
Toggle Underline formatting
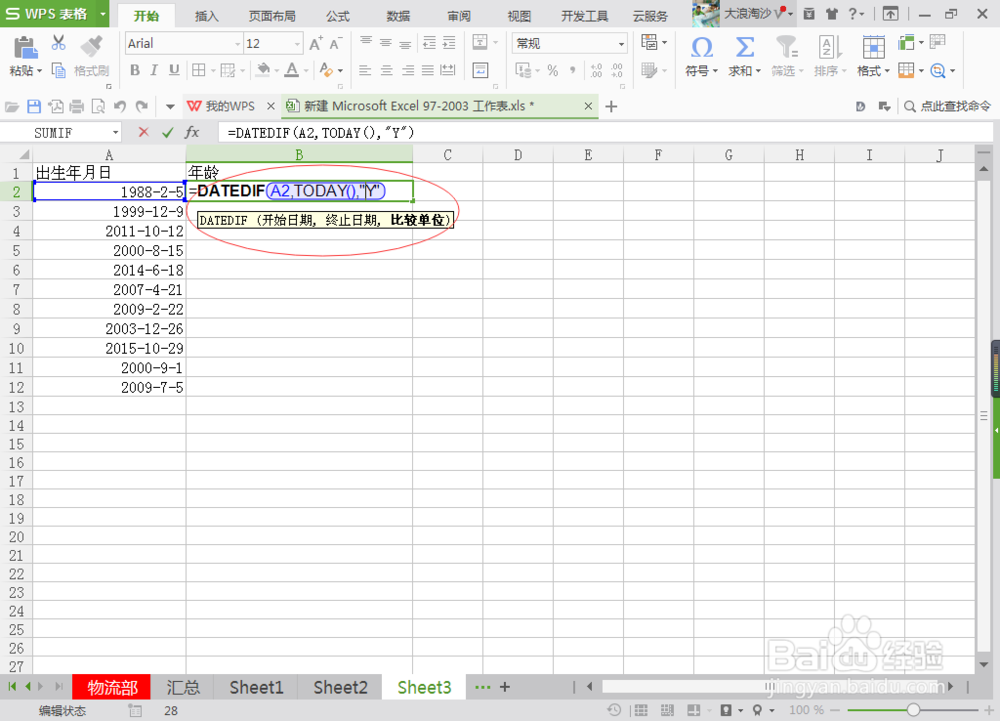[173, 70]
